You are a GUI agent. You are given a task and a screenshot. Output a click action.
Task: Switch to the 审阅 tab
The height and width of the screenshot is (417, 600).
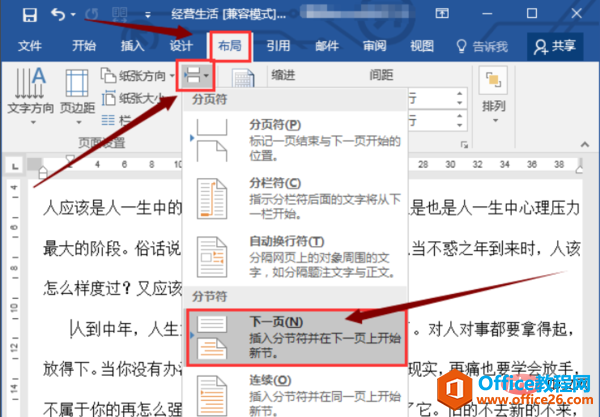point(375,46)
